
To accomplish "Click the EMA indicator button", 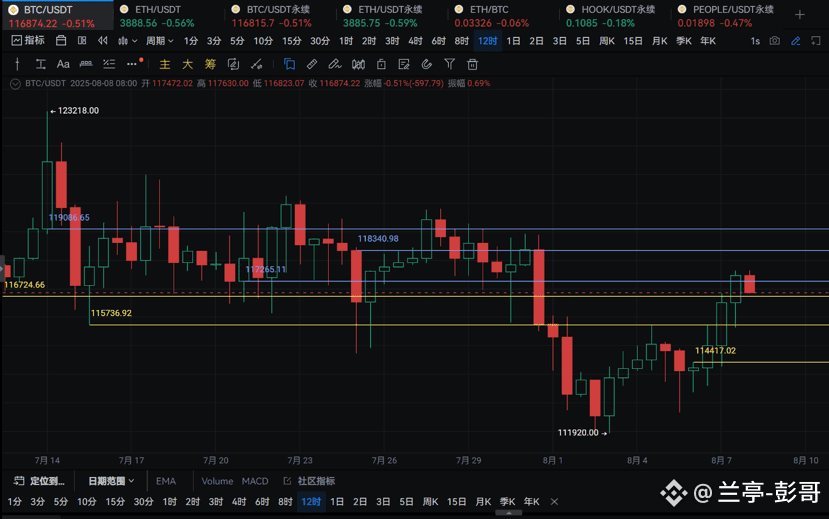I will pos(165,481).
